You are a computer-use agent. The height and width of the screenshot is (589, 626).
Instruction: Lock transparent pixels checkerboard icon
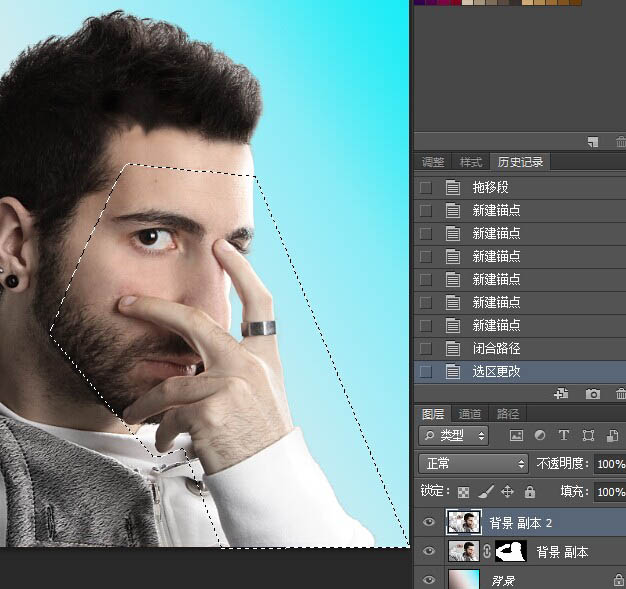[x=463, y=492]
